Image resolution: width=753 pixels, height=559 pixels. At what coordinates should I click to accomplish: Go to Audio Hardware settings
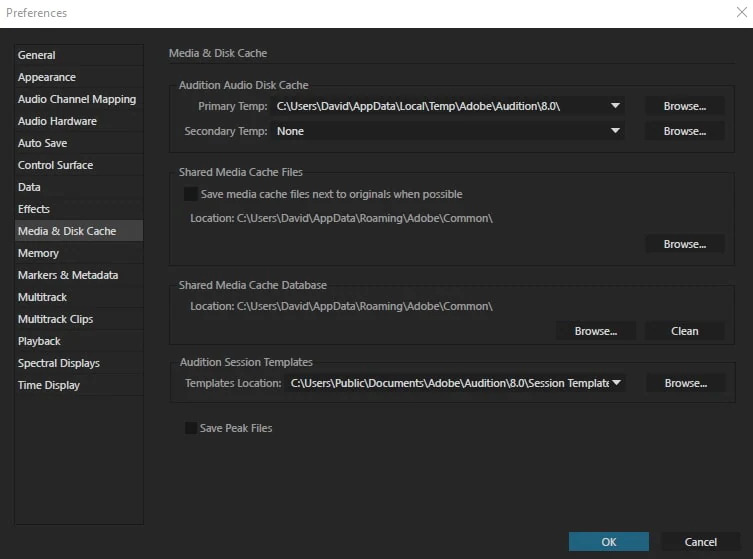pos(79,121)
